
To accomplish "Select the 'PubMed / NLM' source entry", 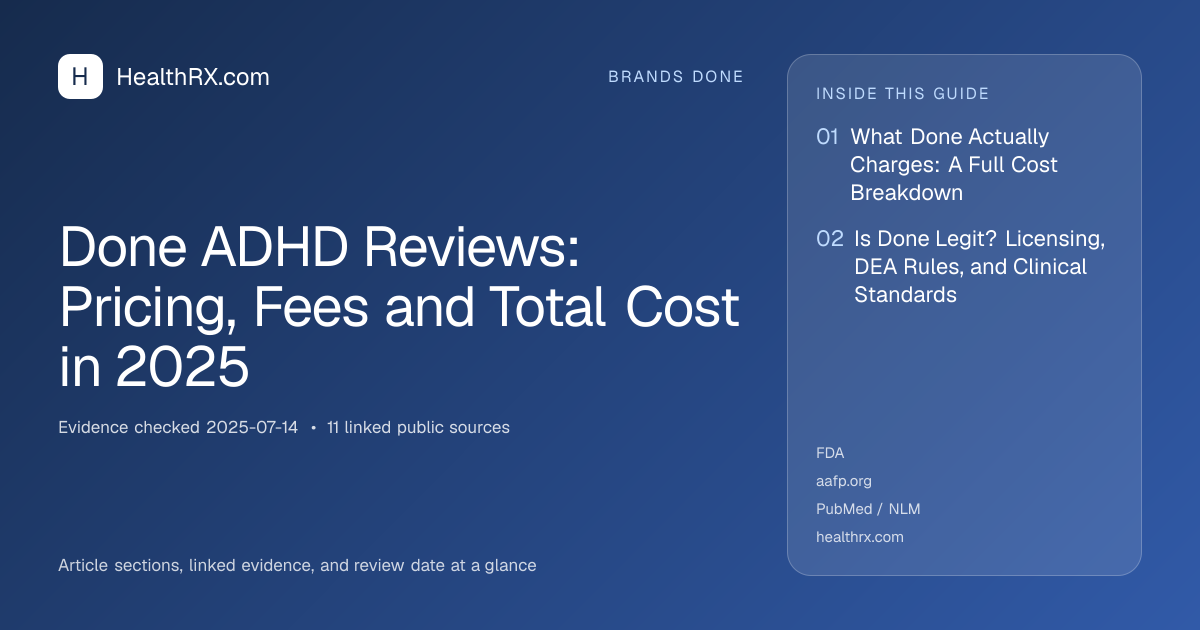I will (868, 509).
